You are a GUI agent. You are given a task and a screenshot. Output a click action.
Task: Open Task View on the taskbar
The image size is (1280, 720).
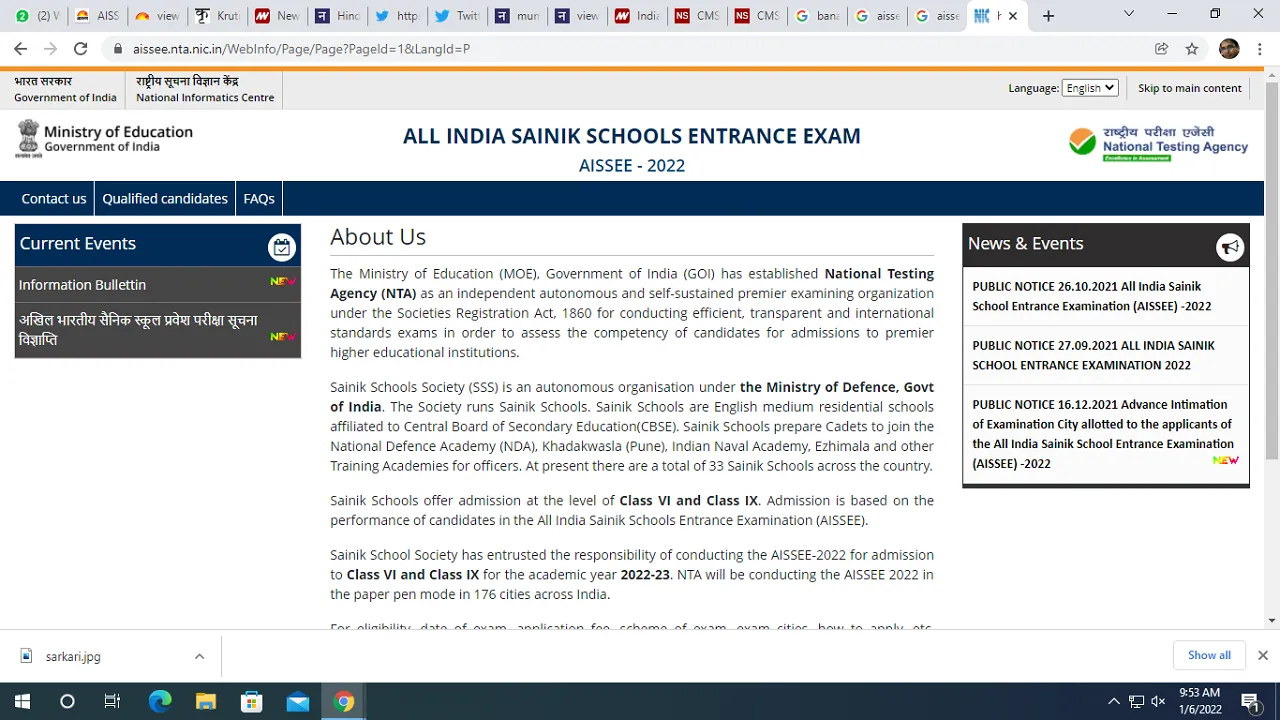pos(112,701)
